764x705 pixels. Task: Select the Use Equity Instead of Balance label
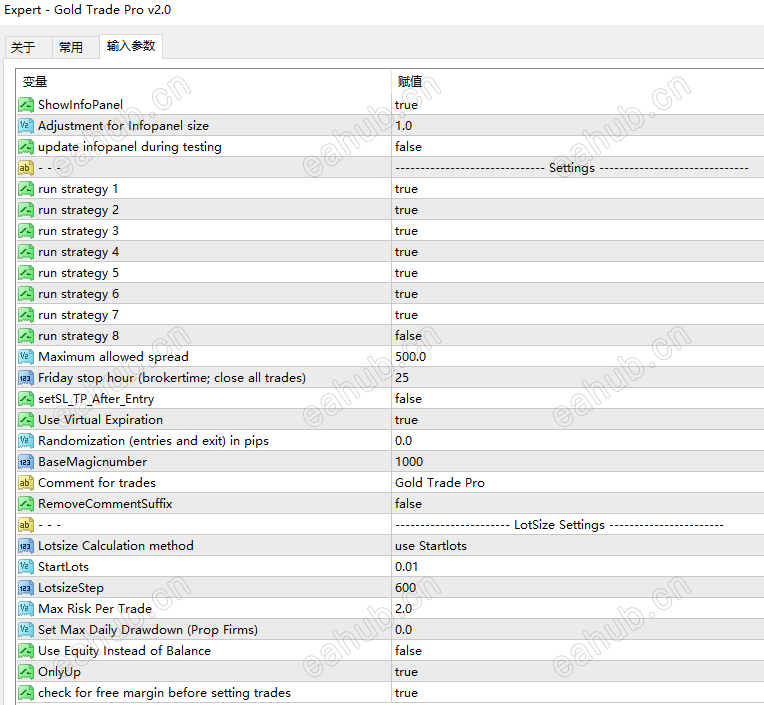pyautogui.click(x=124, y=651)
